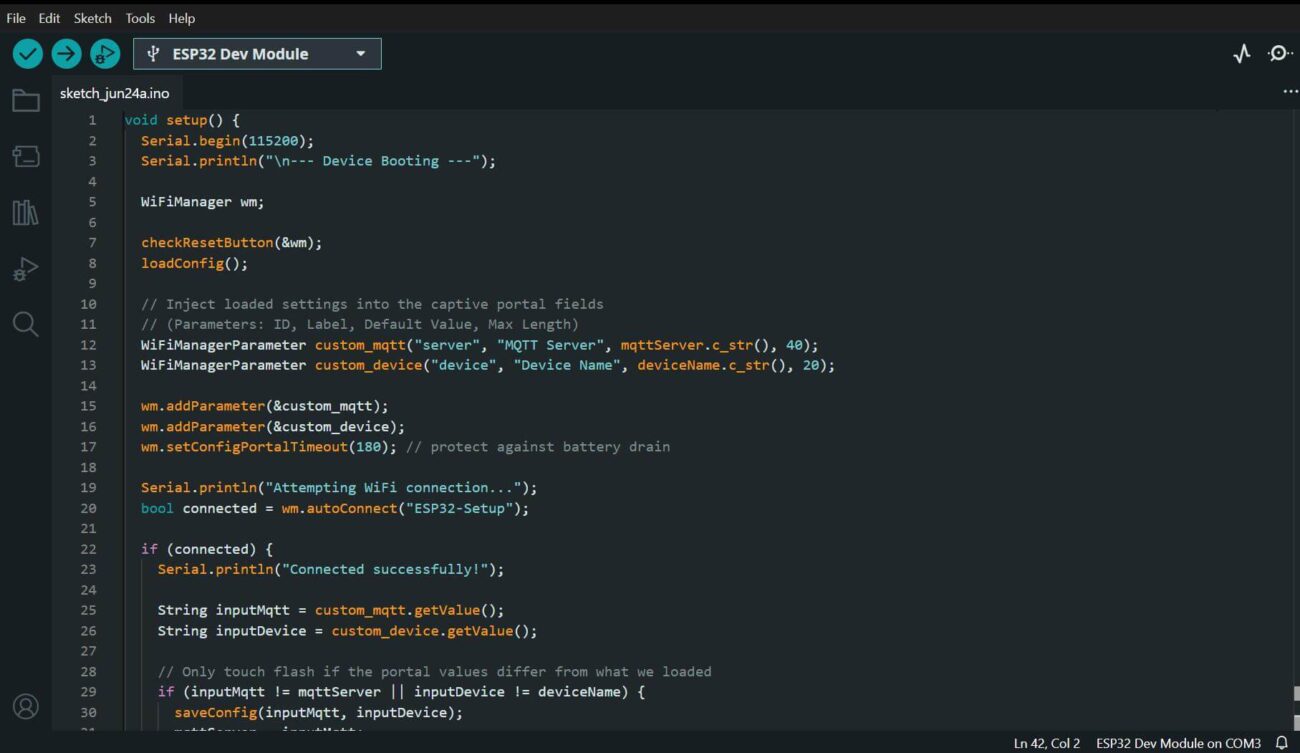
Task: Click the 'if (connected) {' line
Action: [207, 549]
